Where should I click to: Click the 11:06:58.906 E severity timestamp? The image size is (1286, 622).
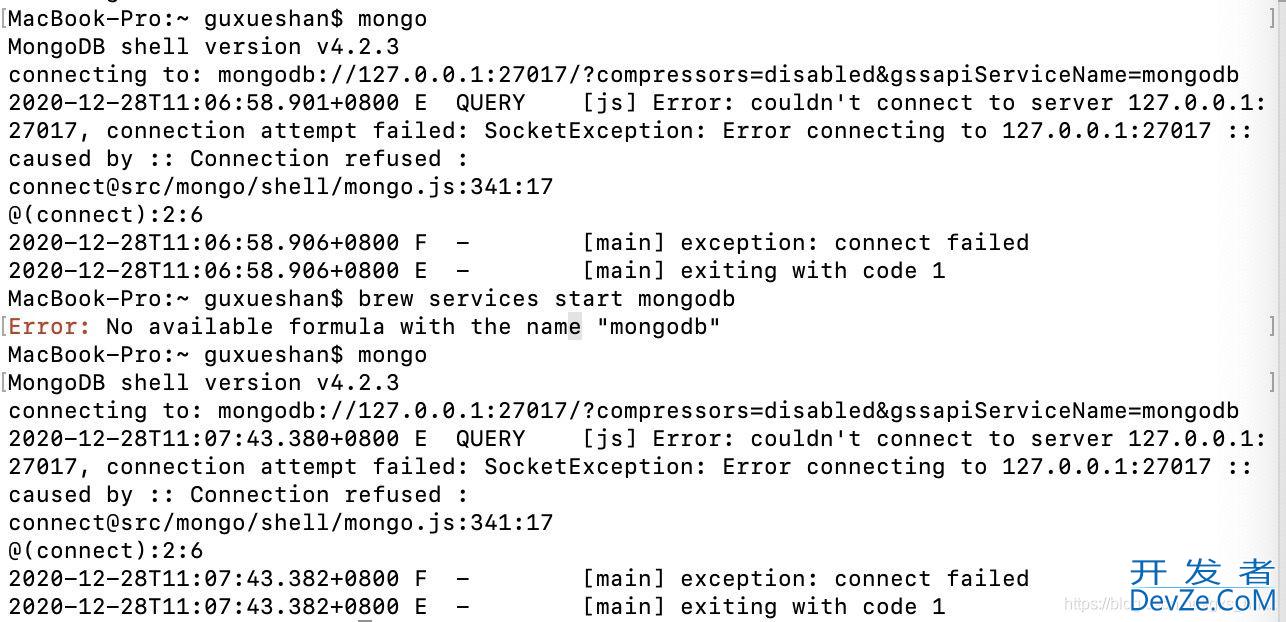point(203,270)
